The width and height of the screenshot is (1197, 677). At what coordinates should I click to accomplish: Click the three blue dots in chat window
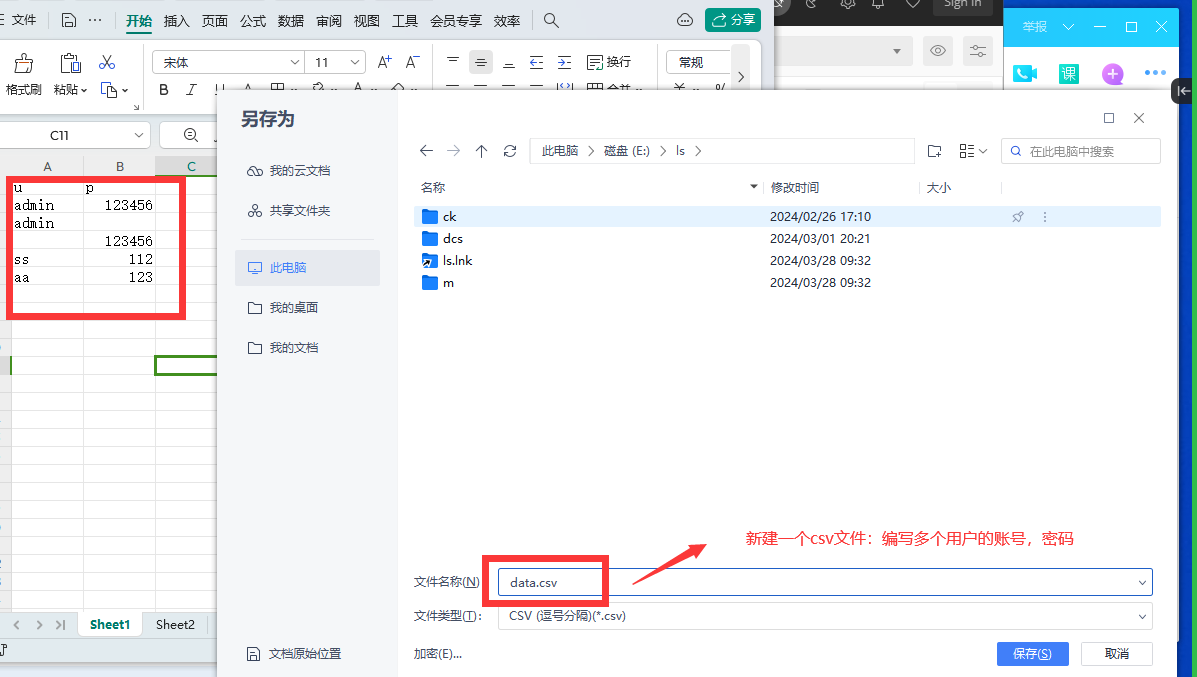1155,73
